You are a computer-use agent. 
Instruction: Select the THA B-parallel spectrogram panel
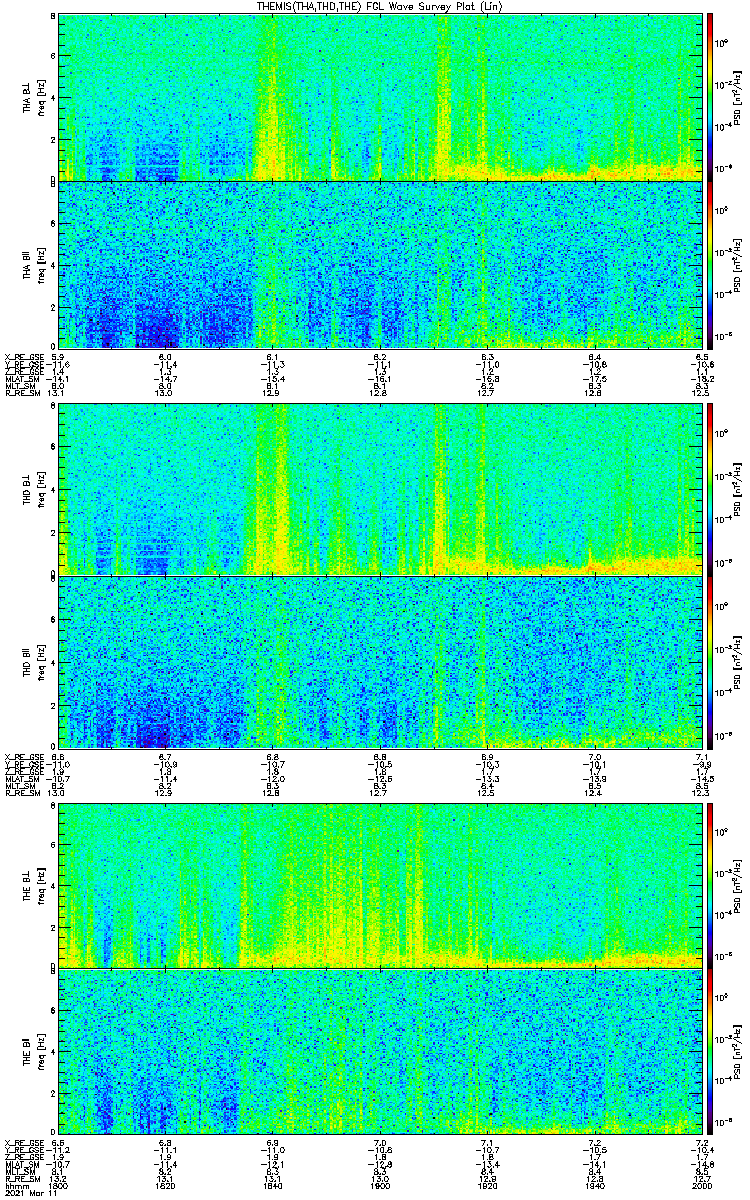point(381,264)
